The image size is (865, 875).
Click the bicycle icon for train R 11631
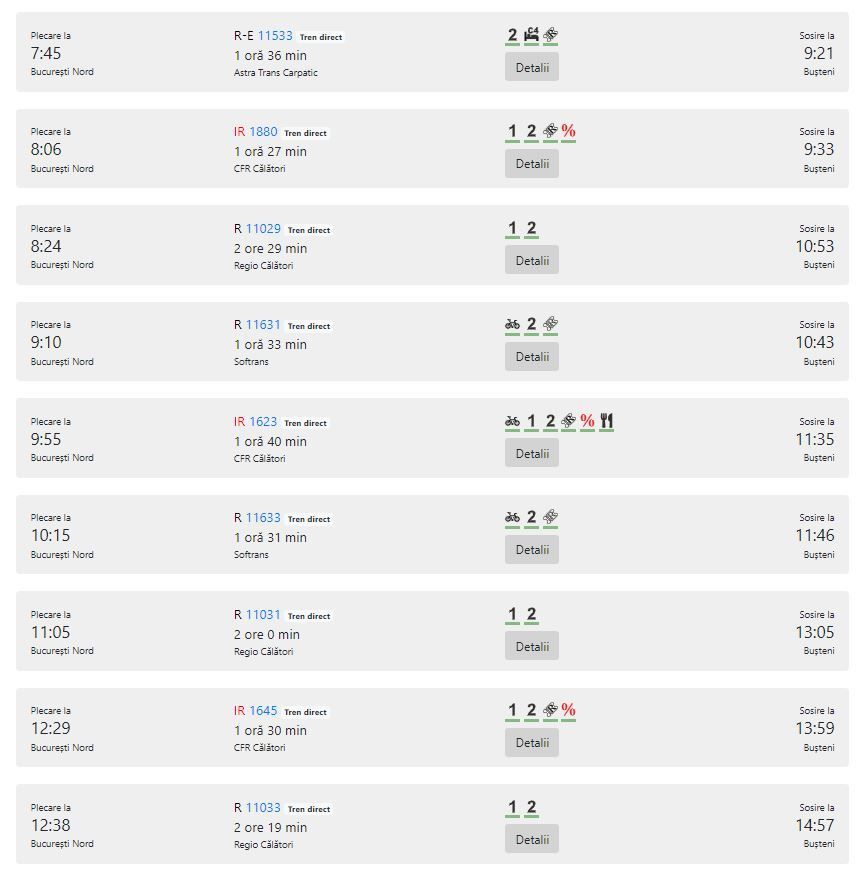[512, 324]
